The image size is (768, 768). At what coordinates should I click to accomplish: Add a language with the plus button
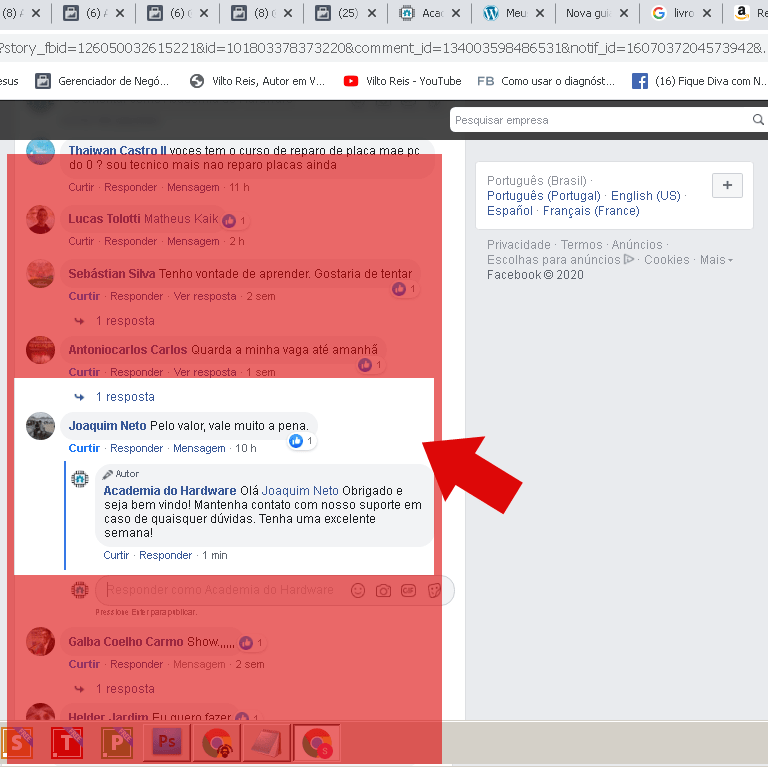tap(727, 185)
